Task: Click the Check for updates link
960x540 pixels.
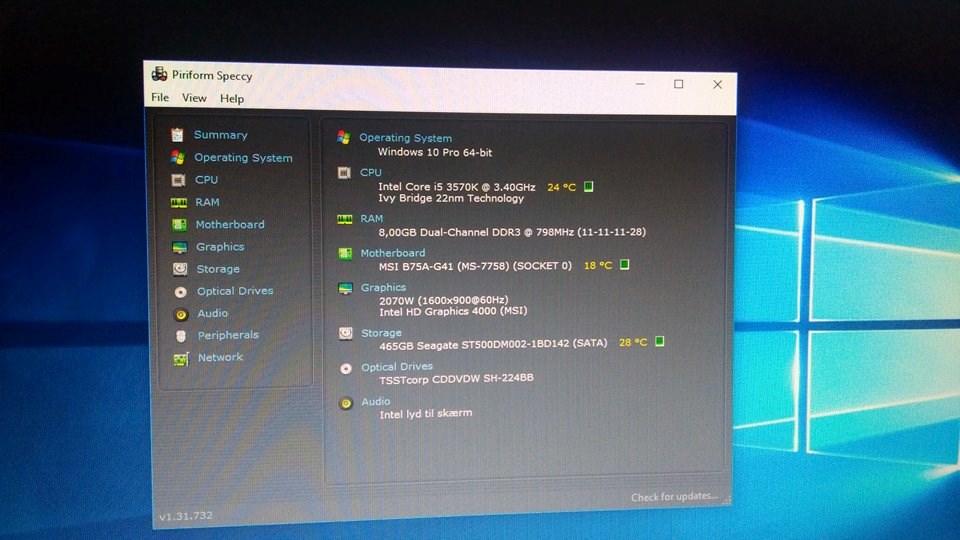Action: pos(674,497)
